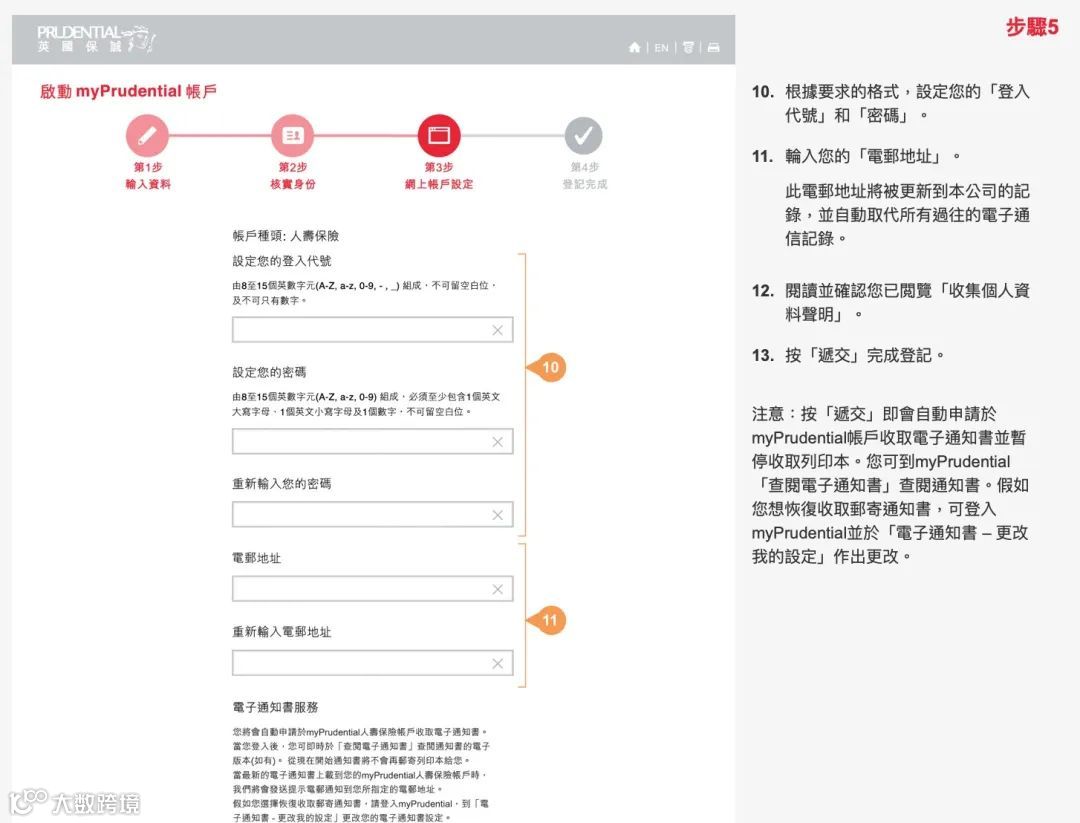
Task: Select the step 2 identity card icon
Action: point(293,136)
